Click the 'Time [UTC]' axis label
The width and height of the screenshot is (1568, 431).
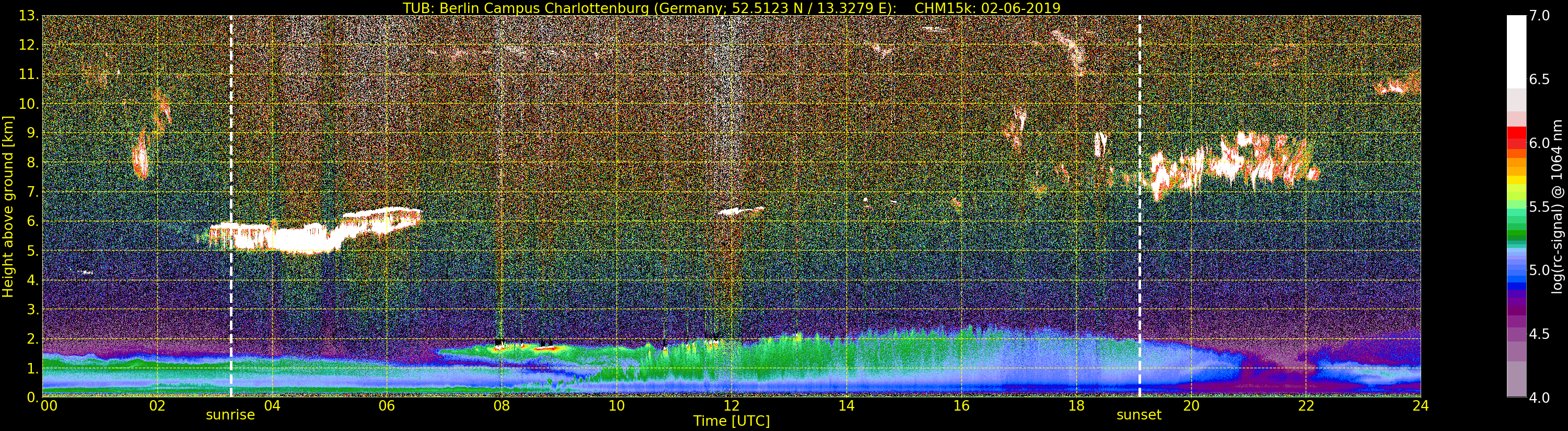click(731, 421)
